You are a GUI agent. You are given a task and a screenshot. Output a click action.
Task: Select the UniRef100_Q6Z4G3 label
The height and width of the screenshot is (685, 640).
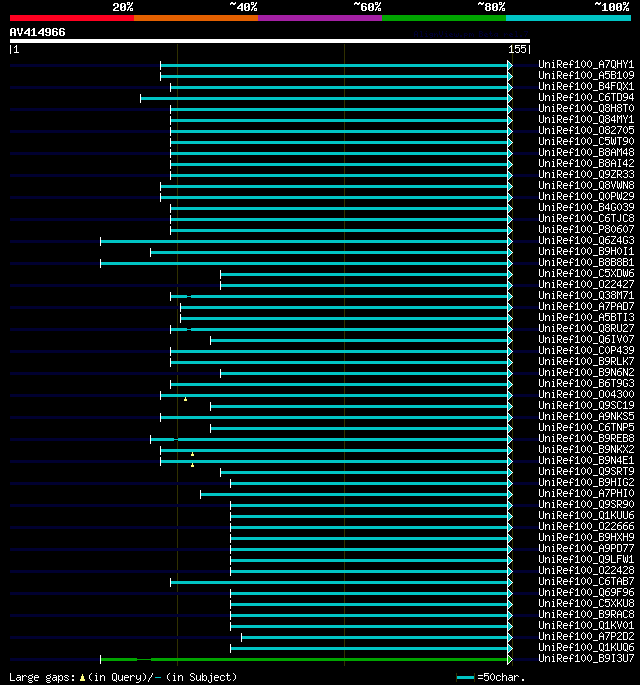(x=586, y=240)
